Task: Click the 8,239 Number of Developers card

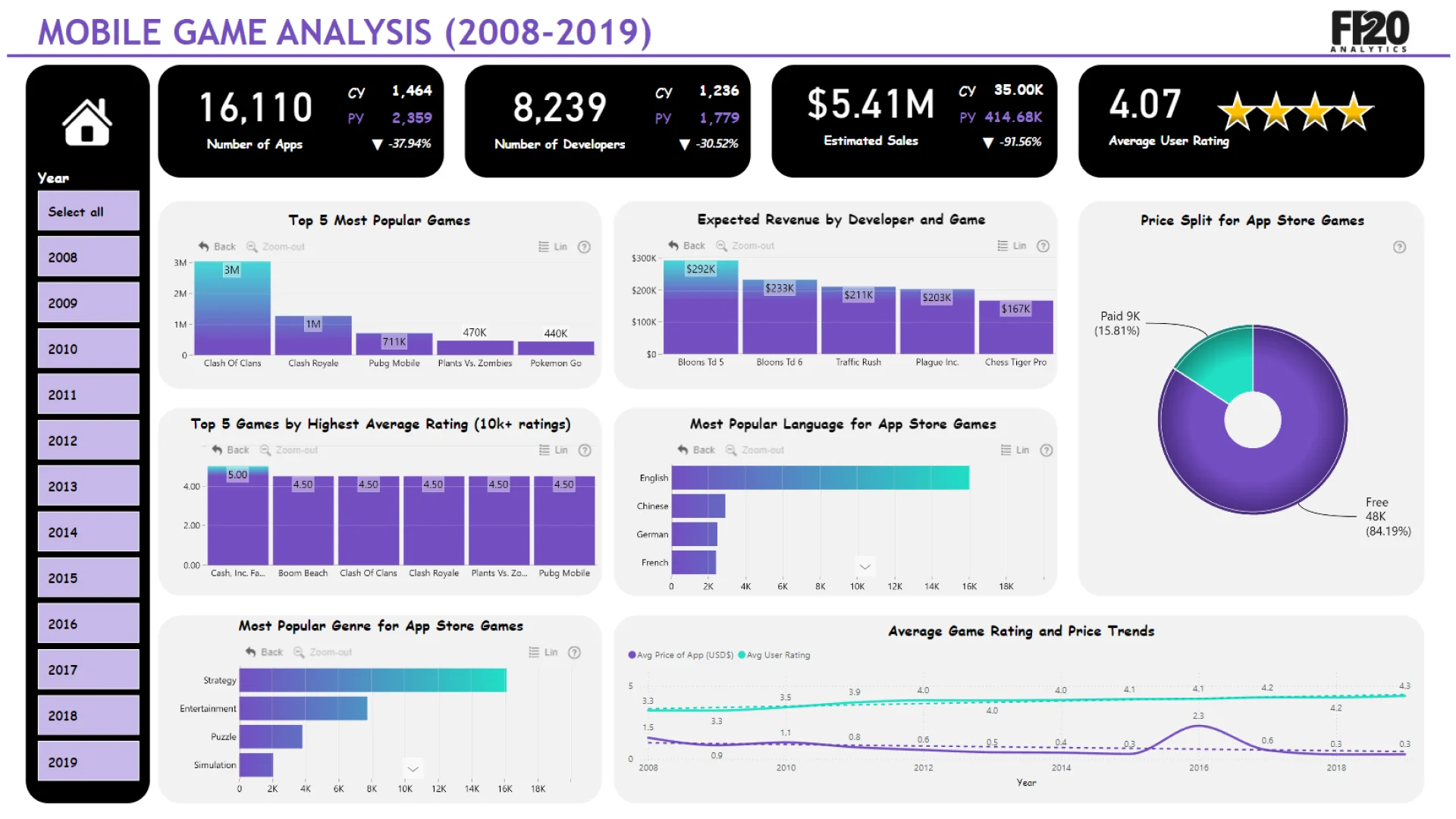Action: point(607,121)
